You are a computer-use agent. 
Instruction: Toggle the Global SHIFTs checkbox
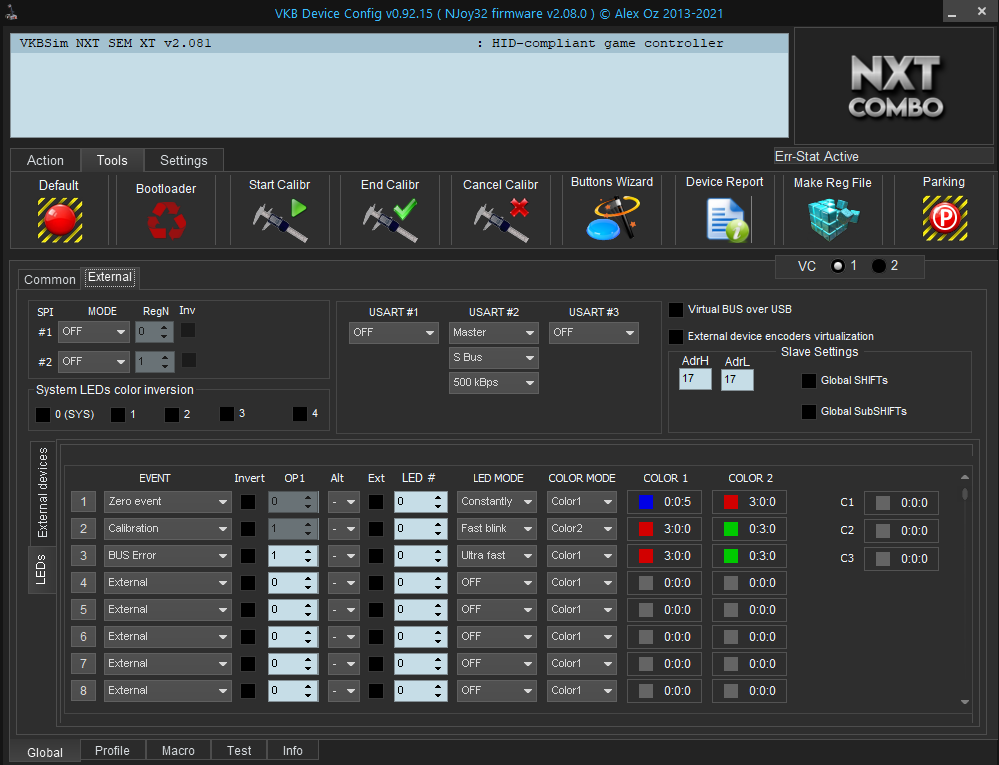point(809,381)
